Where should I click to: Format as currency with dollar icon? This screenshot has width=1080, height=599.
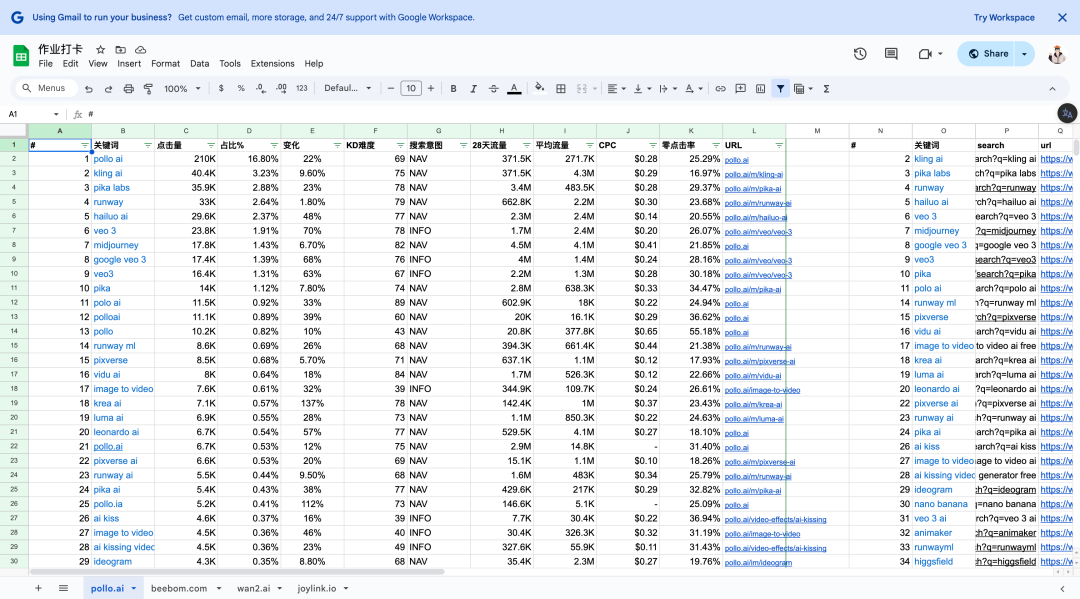pyautogui.click(x=221, y=89)
